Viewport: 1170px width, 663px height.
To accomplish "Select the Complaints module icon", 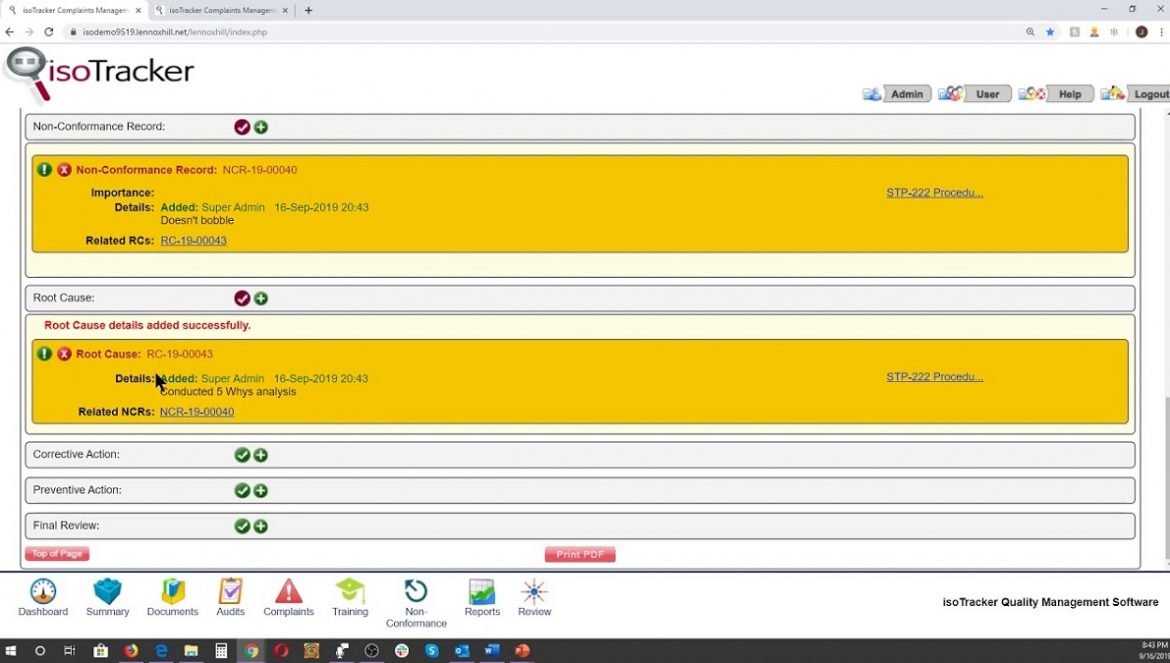I will click(x=288, y=594).
